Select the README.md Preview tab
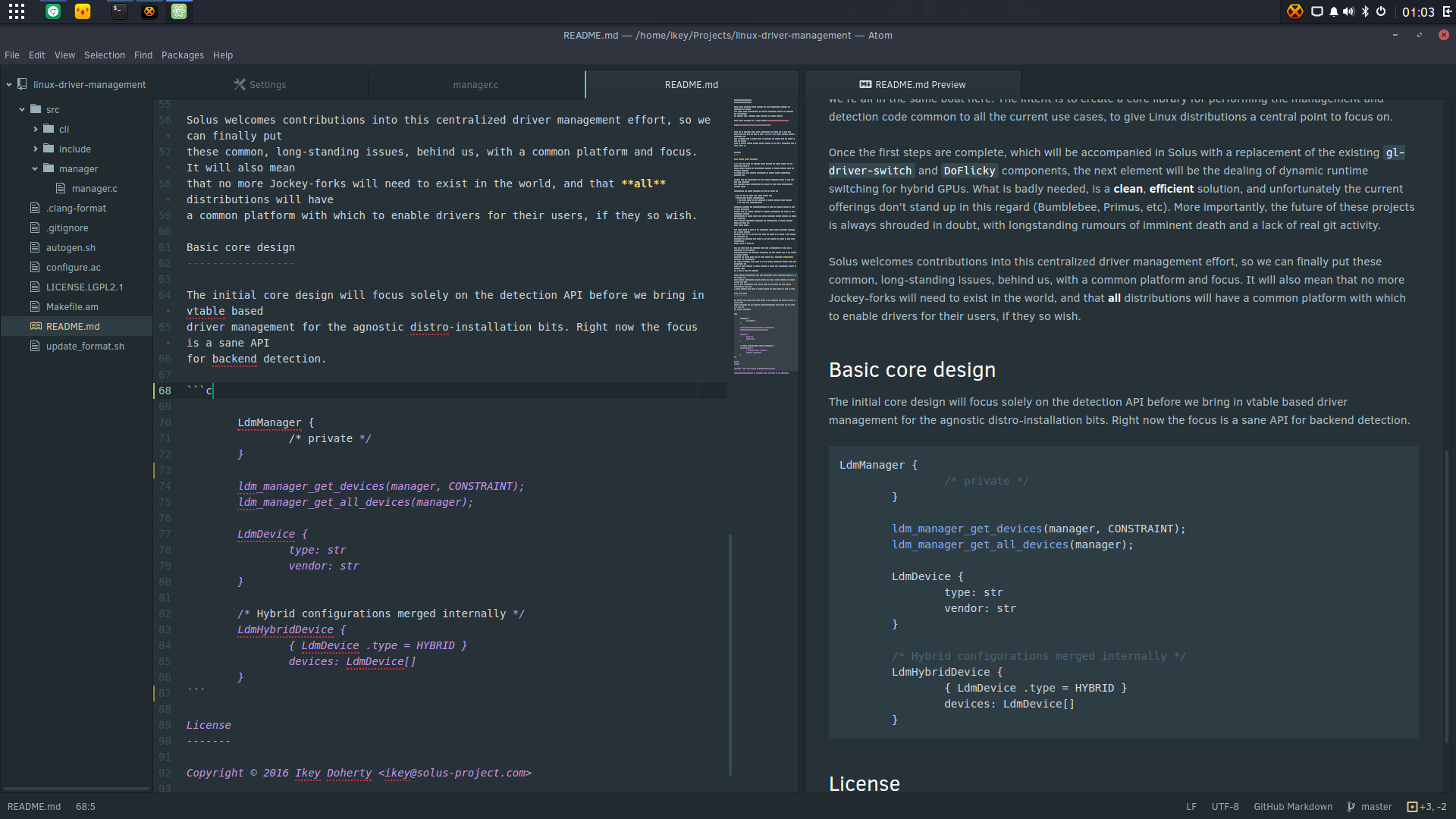This screenshot has width=1456, height=819. pyautogui.click(x=913, y=85)
